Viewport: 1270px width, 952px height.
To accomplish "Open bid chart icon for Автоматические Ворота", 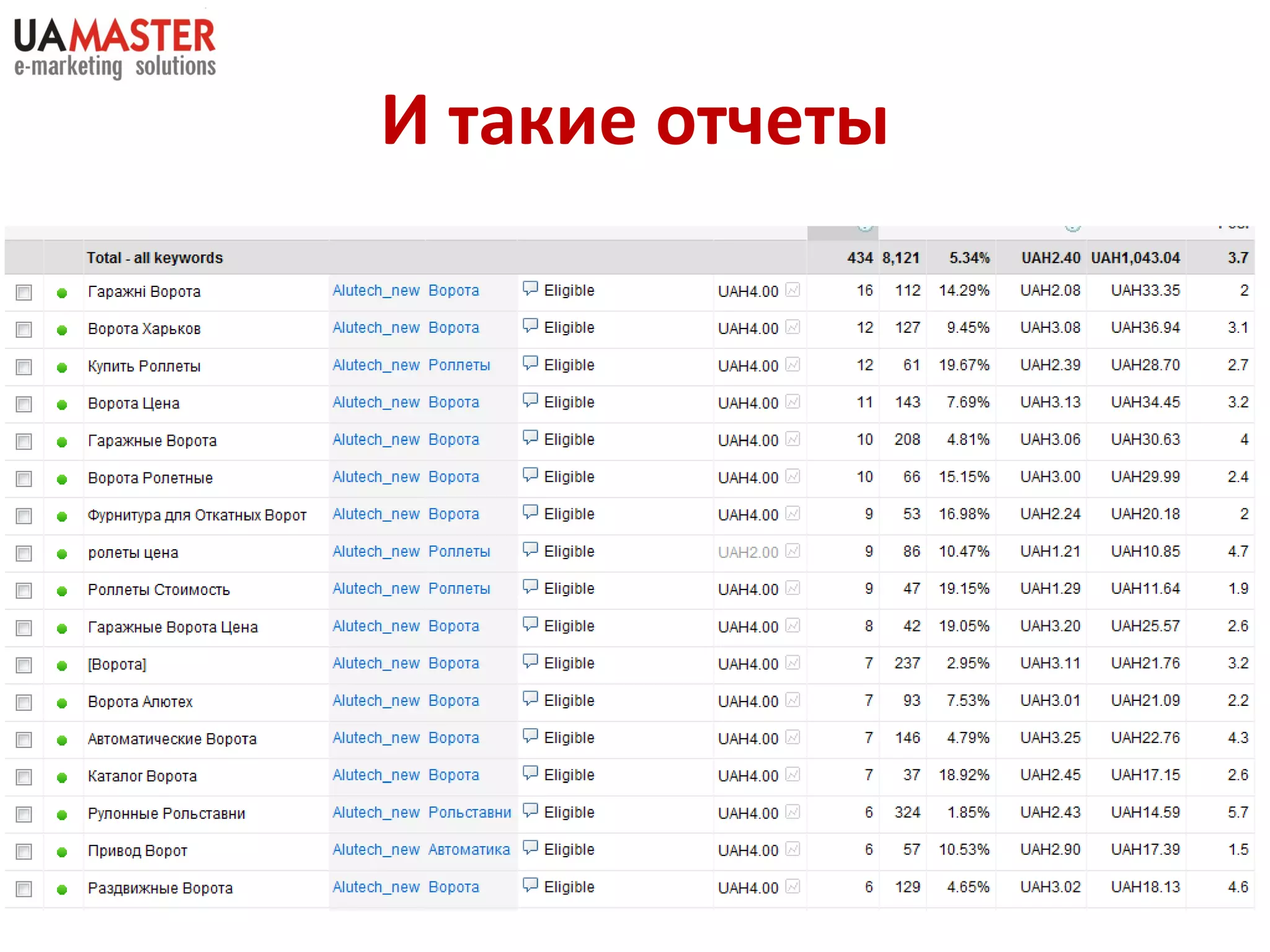I will pyautogui.click(x=793, y=737).
